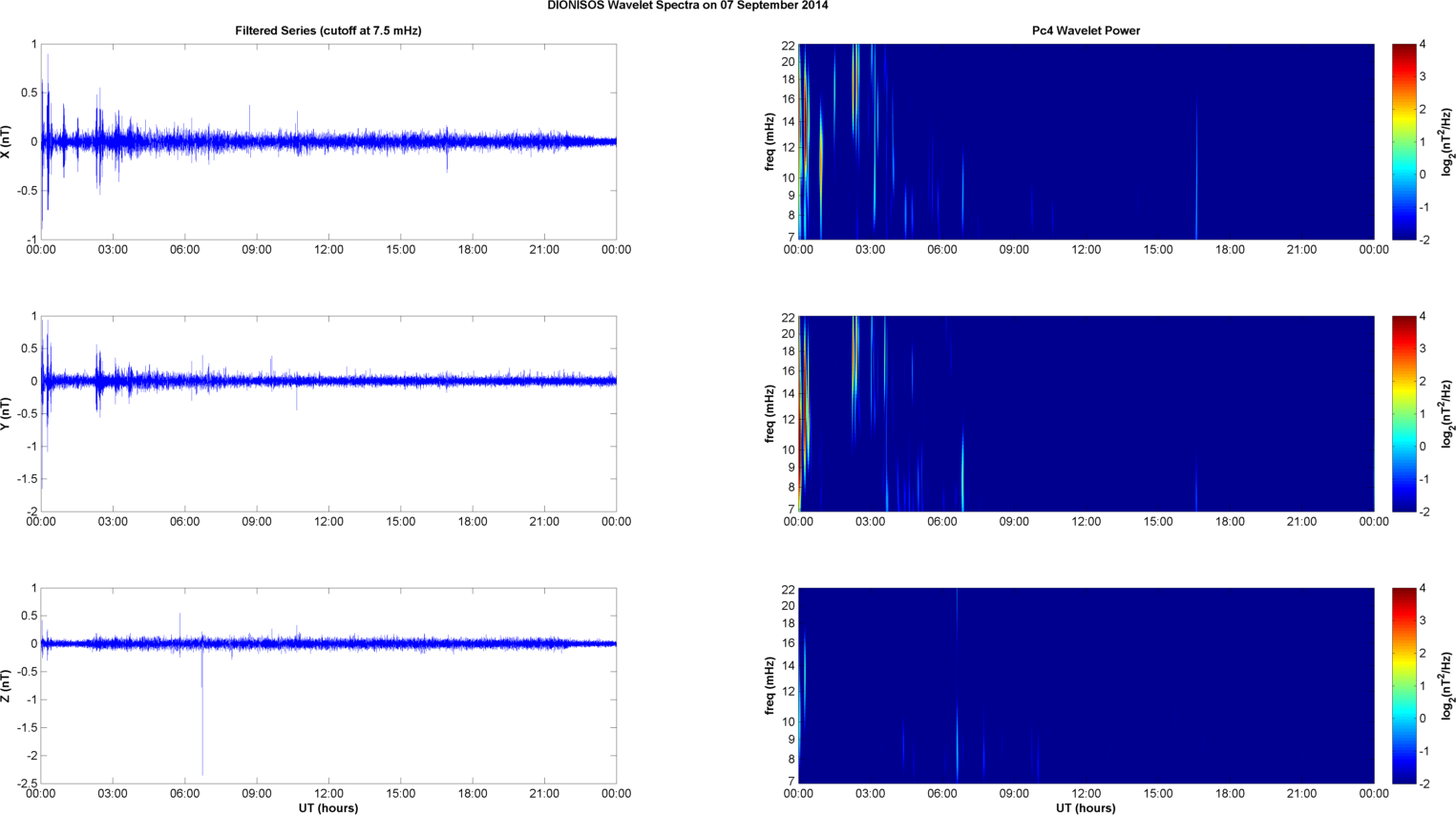Select the 'Pc4 Wavelet Power' heading
The width and height of the screenshot is (1456, 815).
pyautogui.click(x=1086, y=31)
